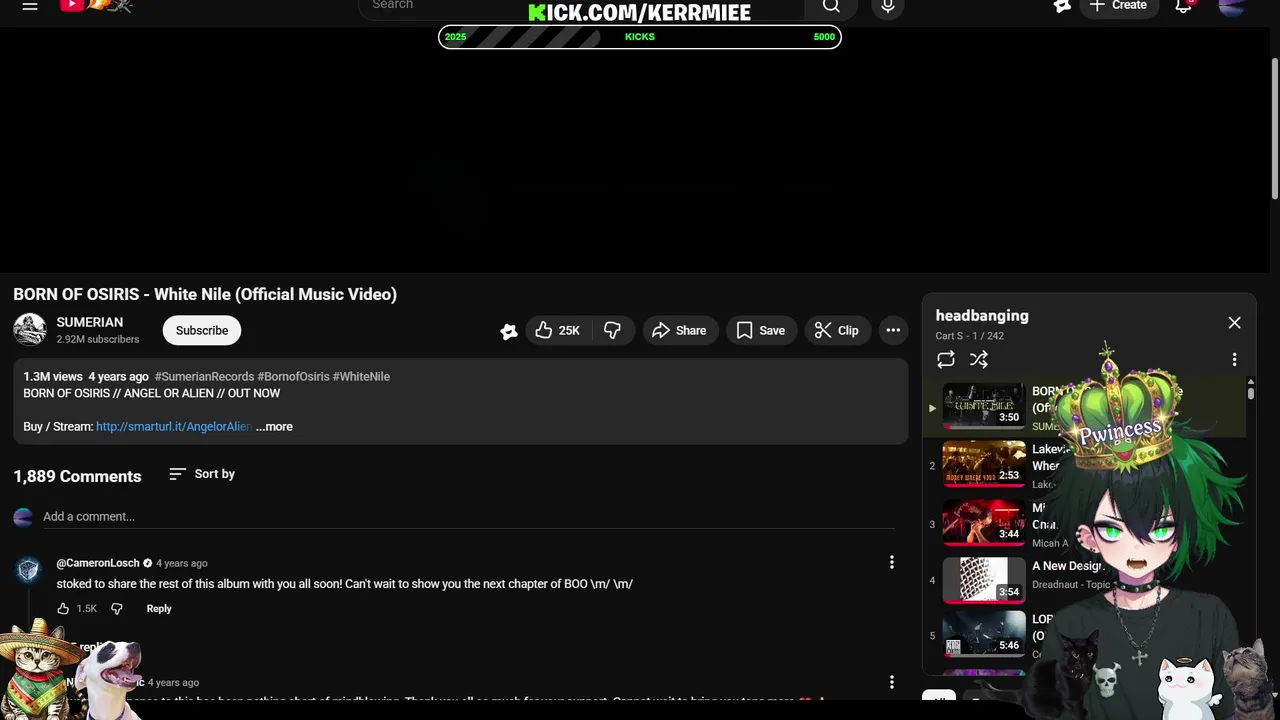Viewport: 1280px width, 720px height.
Task: Open headbanging playlist options menu
Action: [1234, 359]
